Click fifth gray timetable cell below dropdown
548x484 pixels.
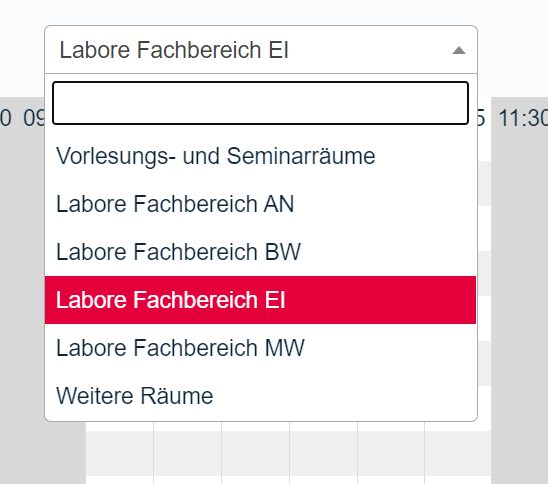point(391,453)
